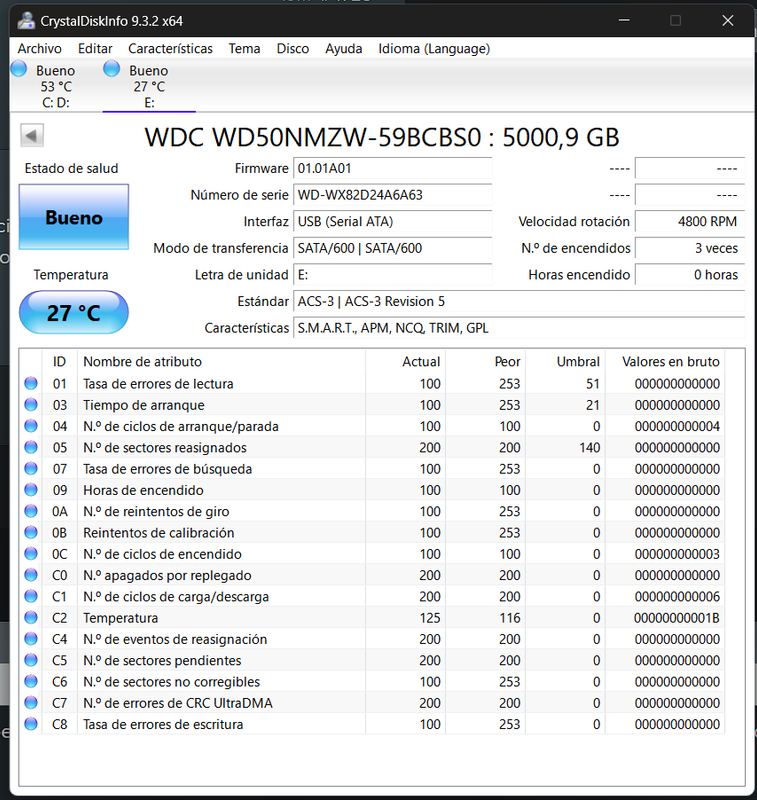Click status orb for Tiempo de arranque

point(31,405)
